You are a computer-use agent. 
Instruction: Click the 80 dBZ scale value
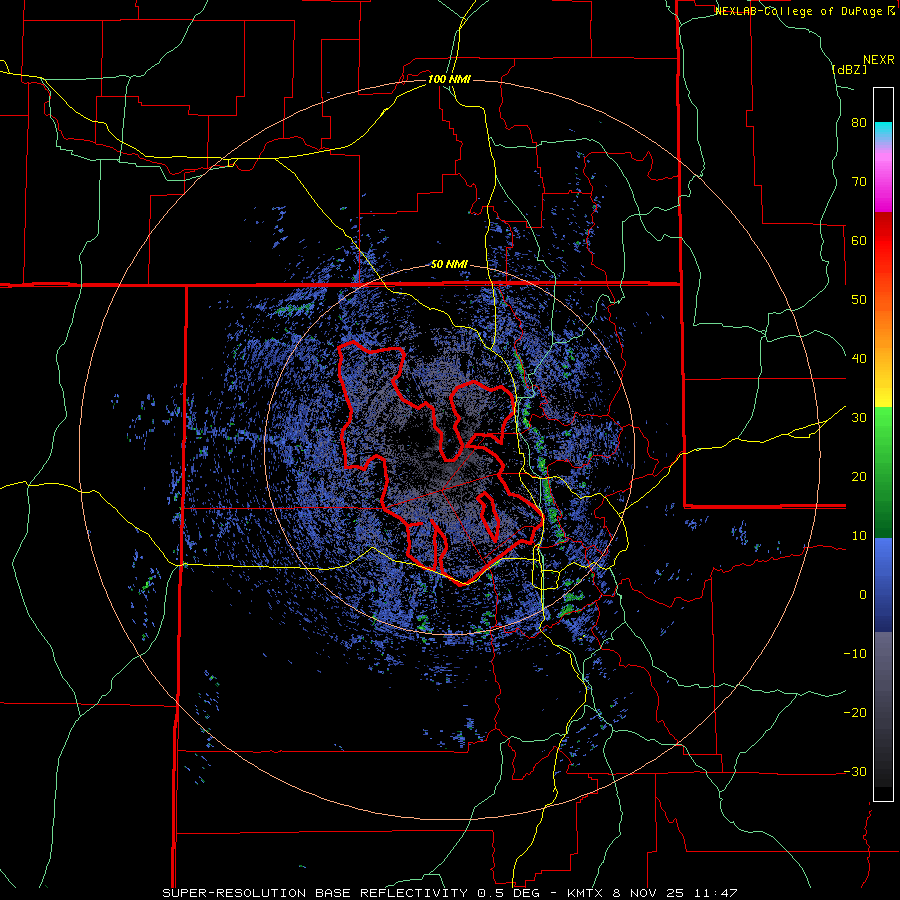pos(859,123)
